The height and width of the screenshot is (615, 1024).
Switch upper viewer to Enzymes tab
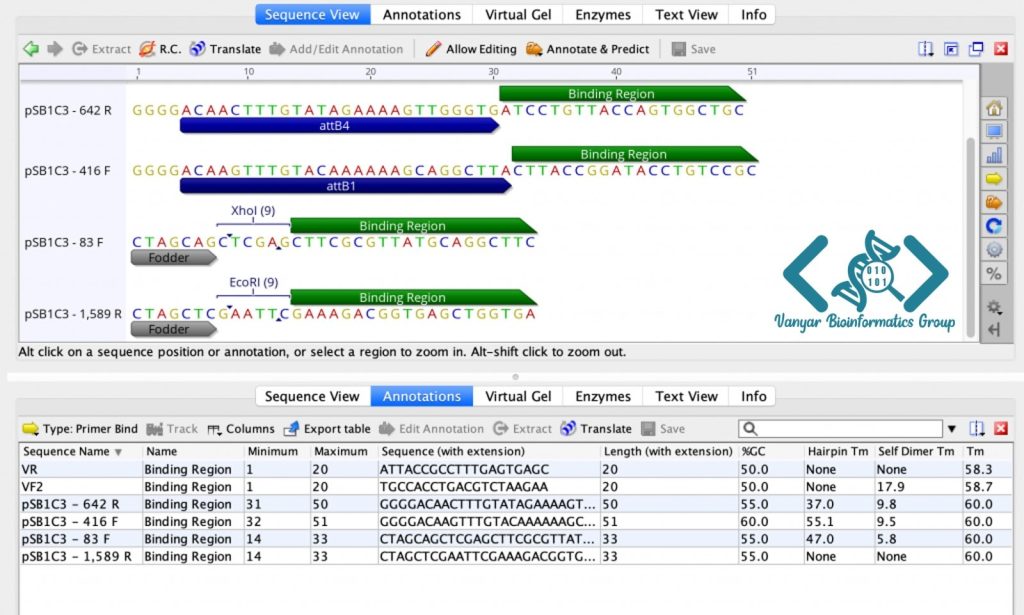point(603,14)
